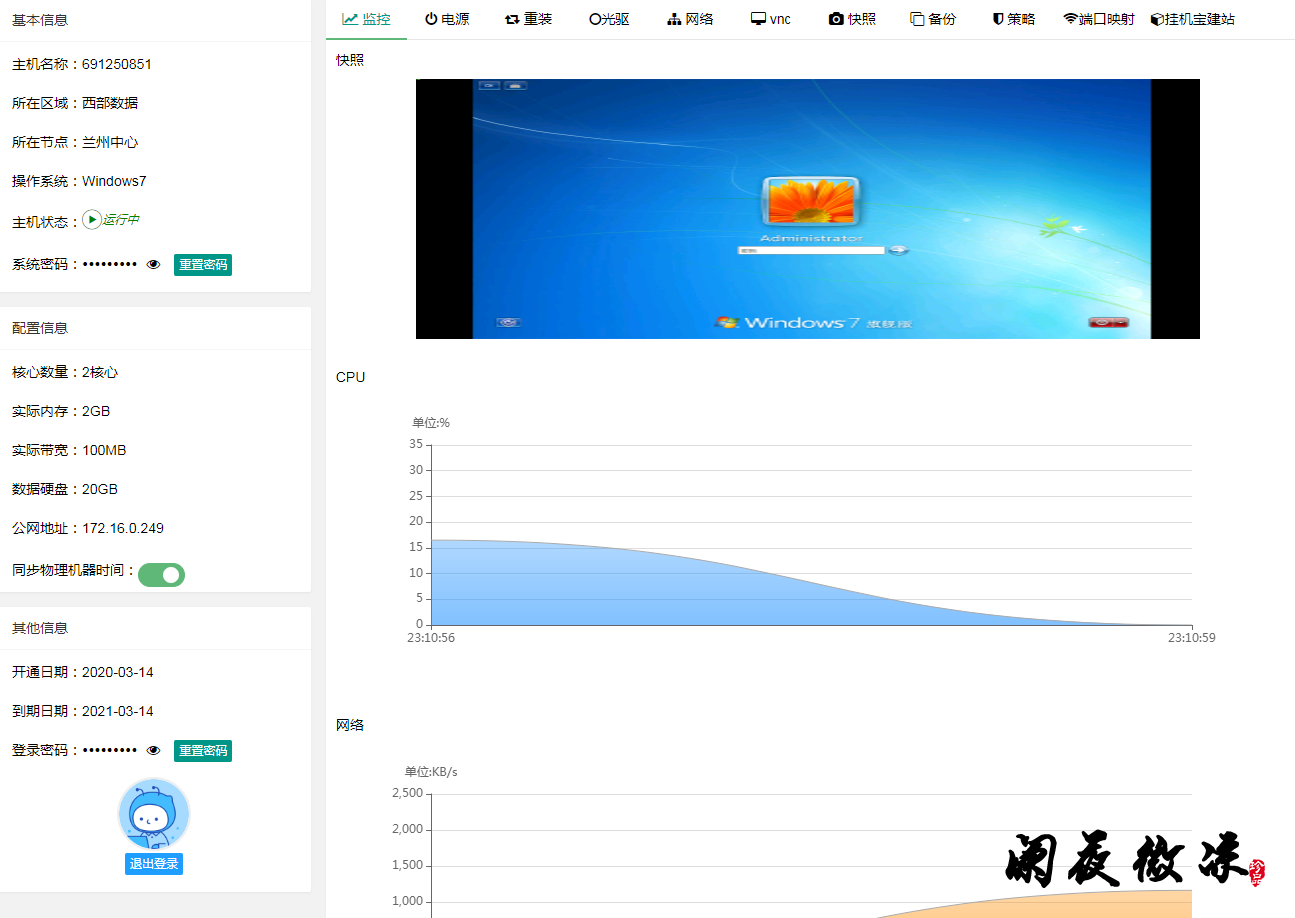Viewport: 1295px width, 918px height.
Task: Open the 端口映射 port mapping tool
Action: [x=1098, y=18]
